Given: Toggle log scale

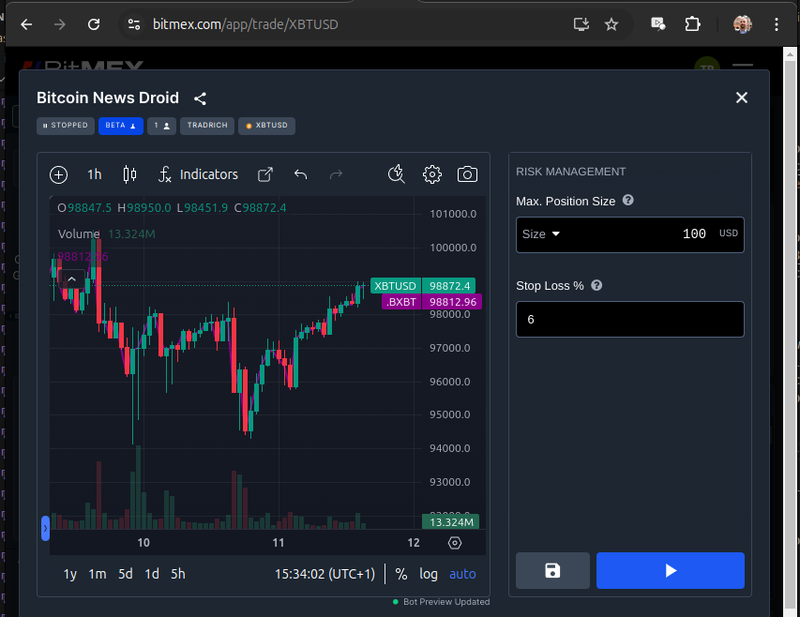Looking at the screenshot, I should [x=429, y=575].
